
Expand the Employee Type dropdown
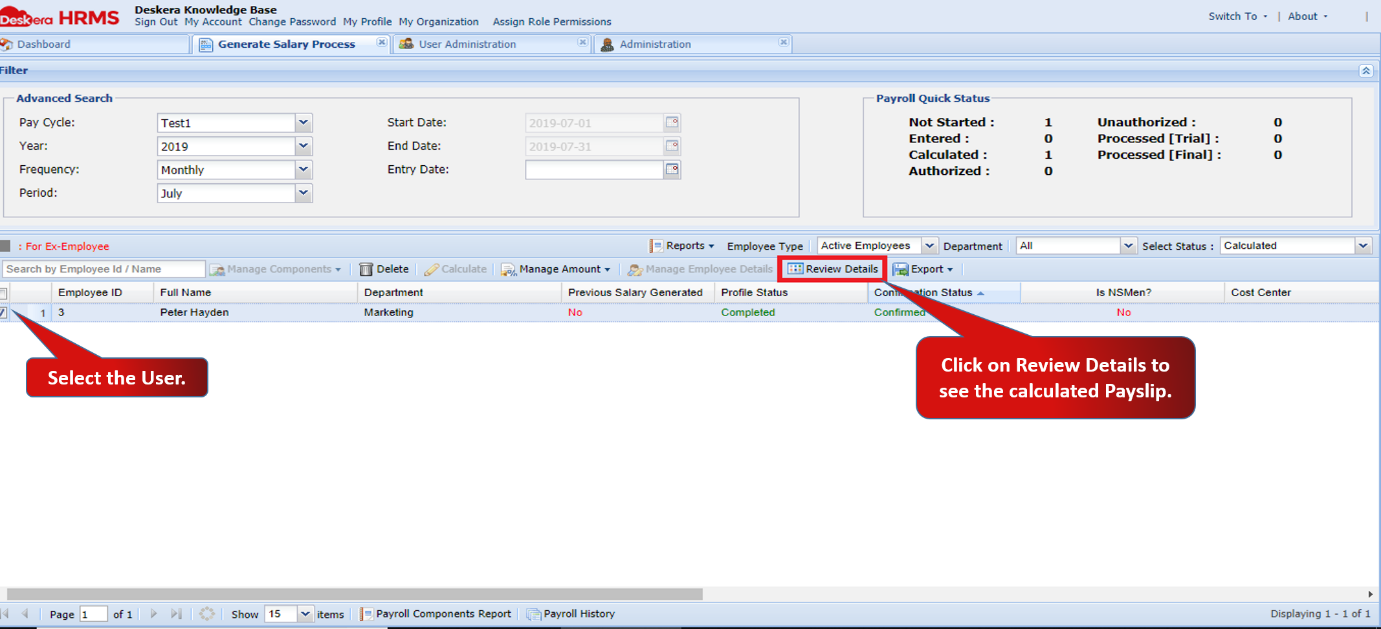point(930,246)
